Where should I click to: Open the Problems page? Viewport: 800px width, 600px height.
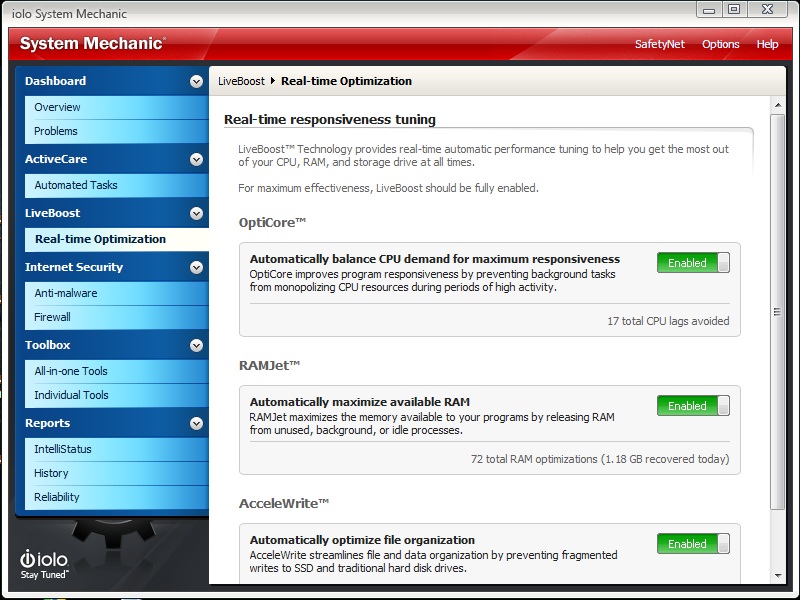117,131
